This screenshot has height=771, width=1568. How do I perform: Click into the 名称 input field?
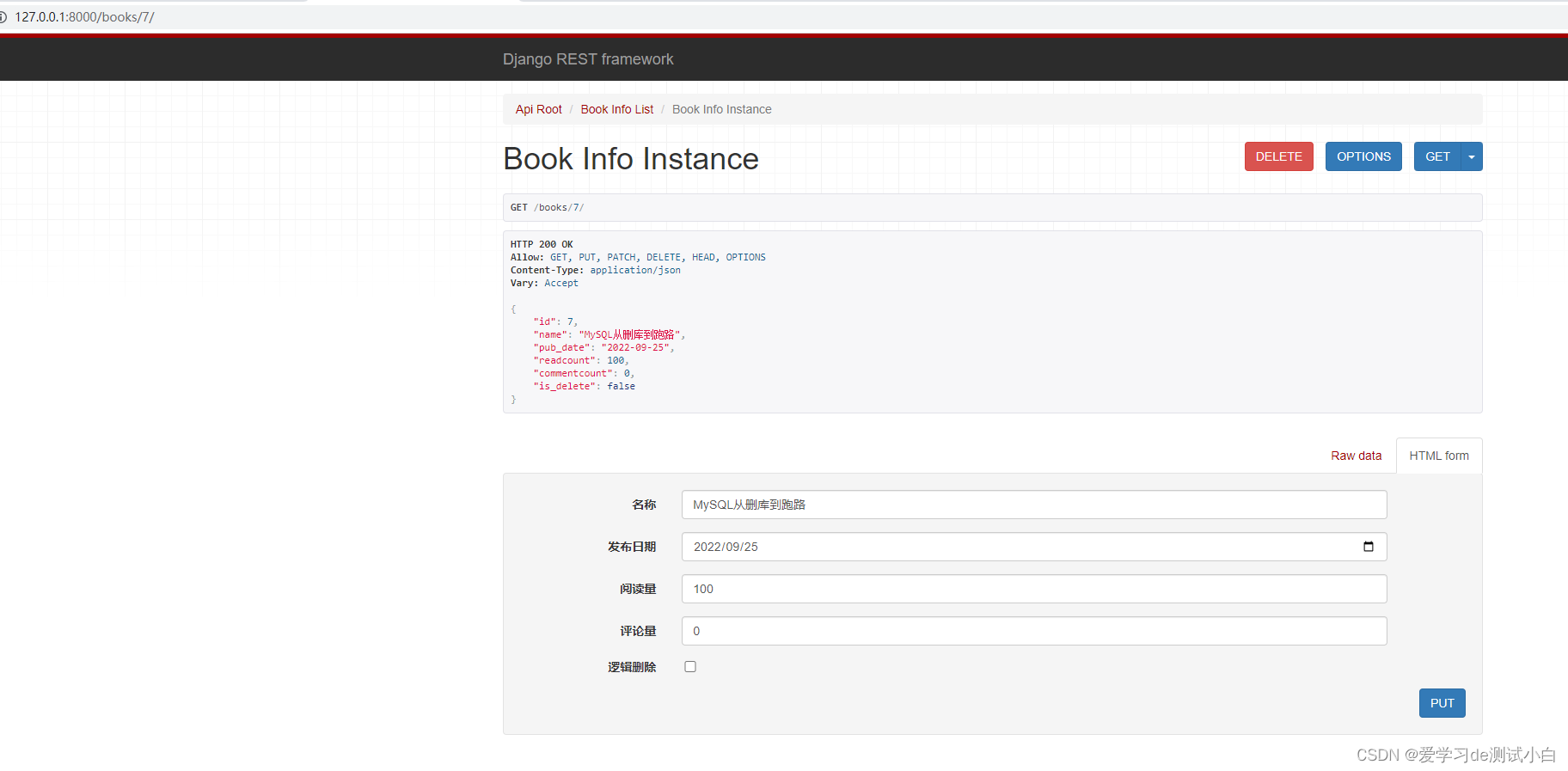(x=1034, y=505)
